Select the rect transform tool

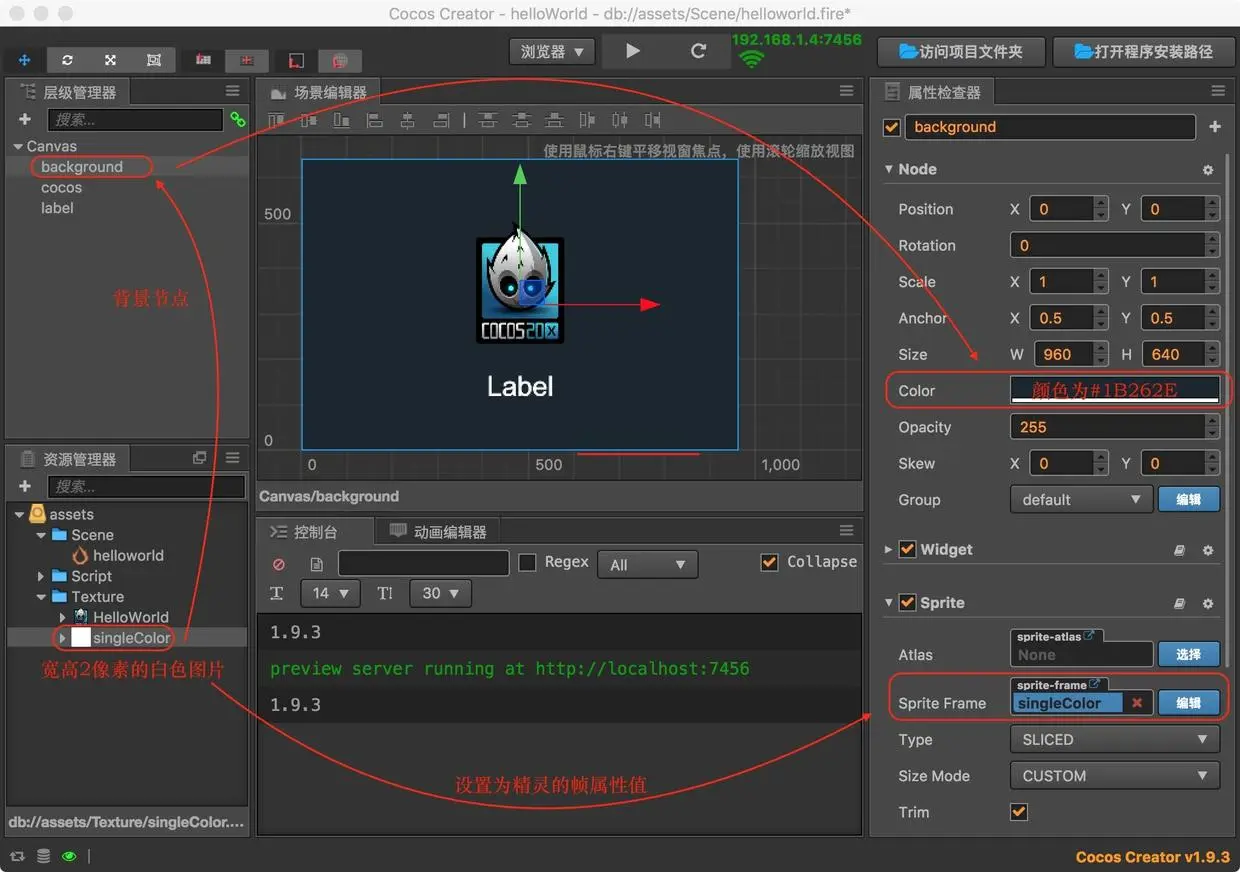(154, 60)
